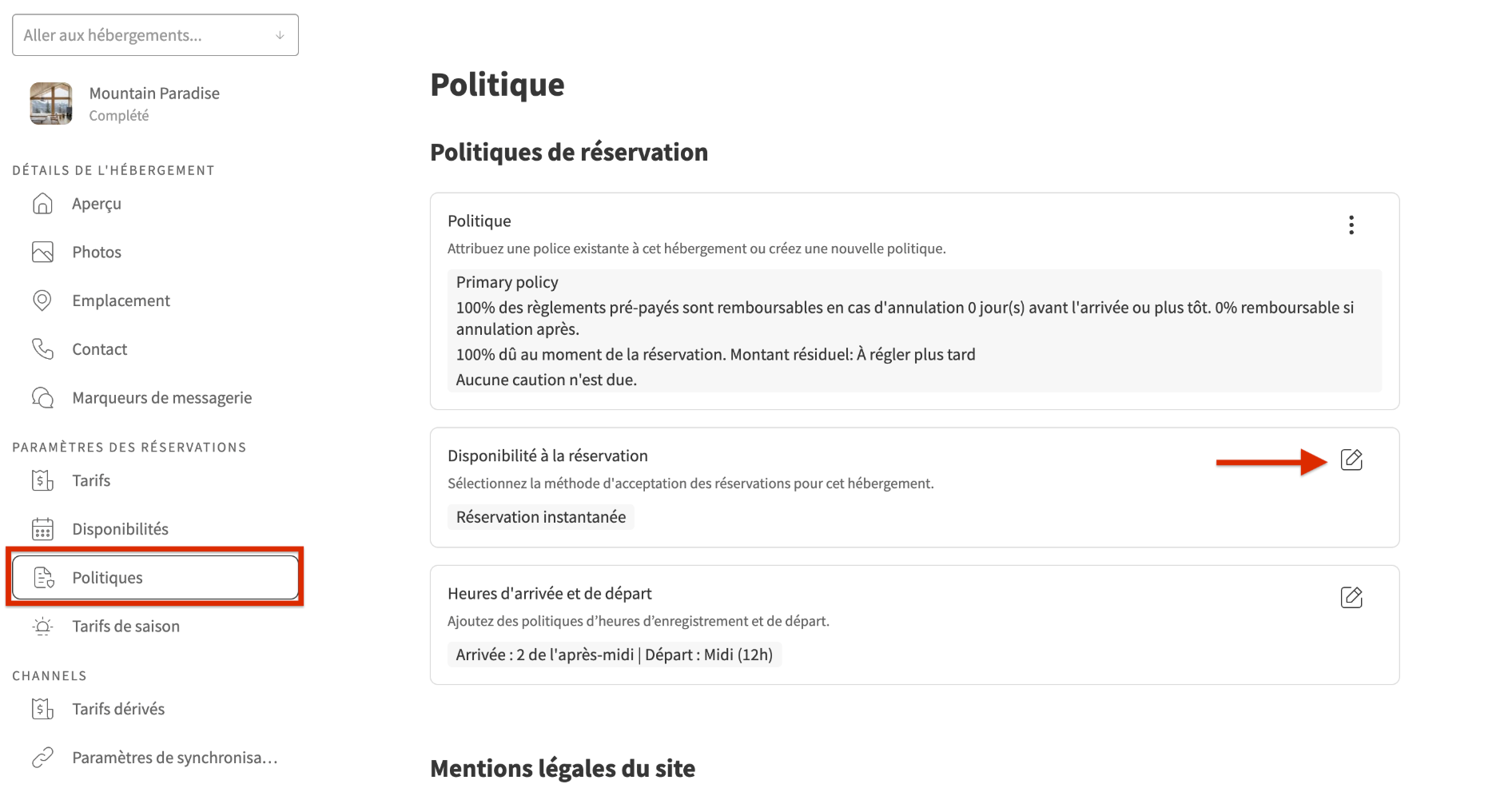Expand the Aller aux hébergements selector

pyautogui.click(x=279, y=34)
